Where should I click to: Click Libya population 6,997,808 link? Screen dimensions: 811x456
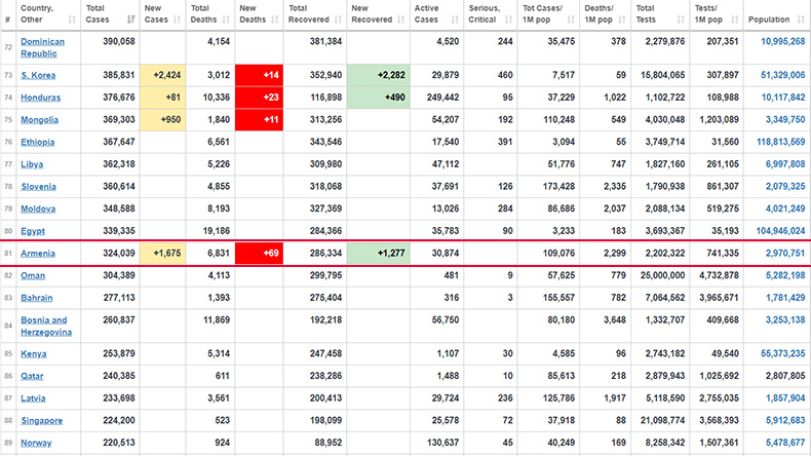(785, 164)
